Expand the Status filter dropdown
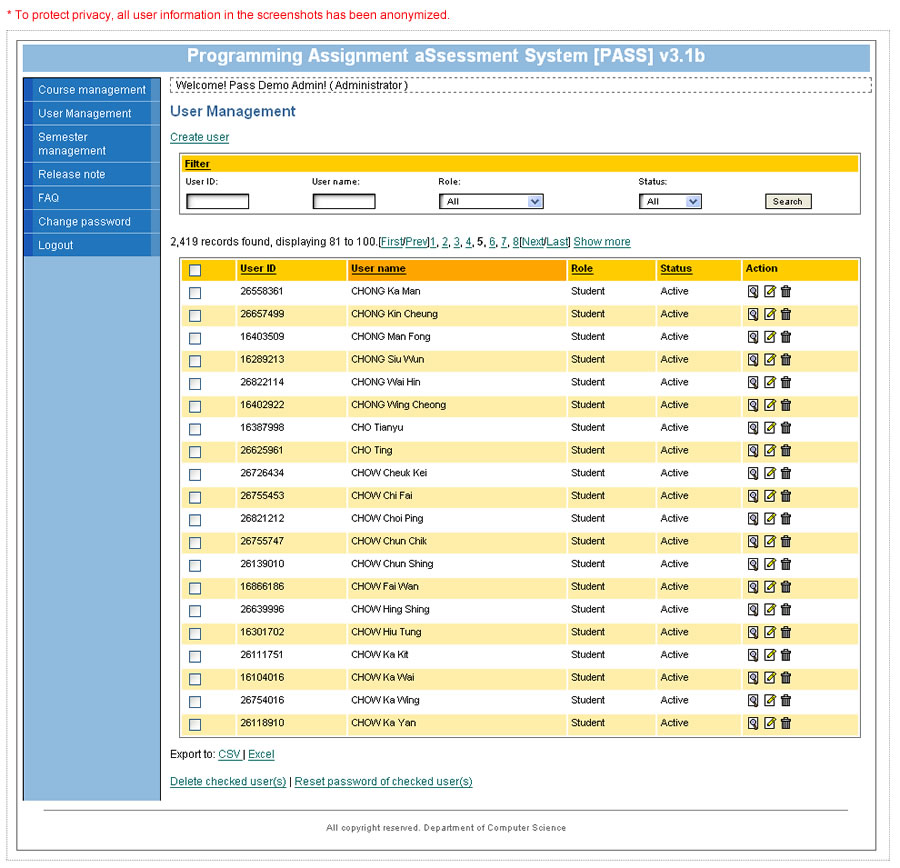The height and width of the screenshot is (868, 900). [670, 202]
